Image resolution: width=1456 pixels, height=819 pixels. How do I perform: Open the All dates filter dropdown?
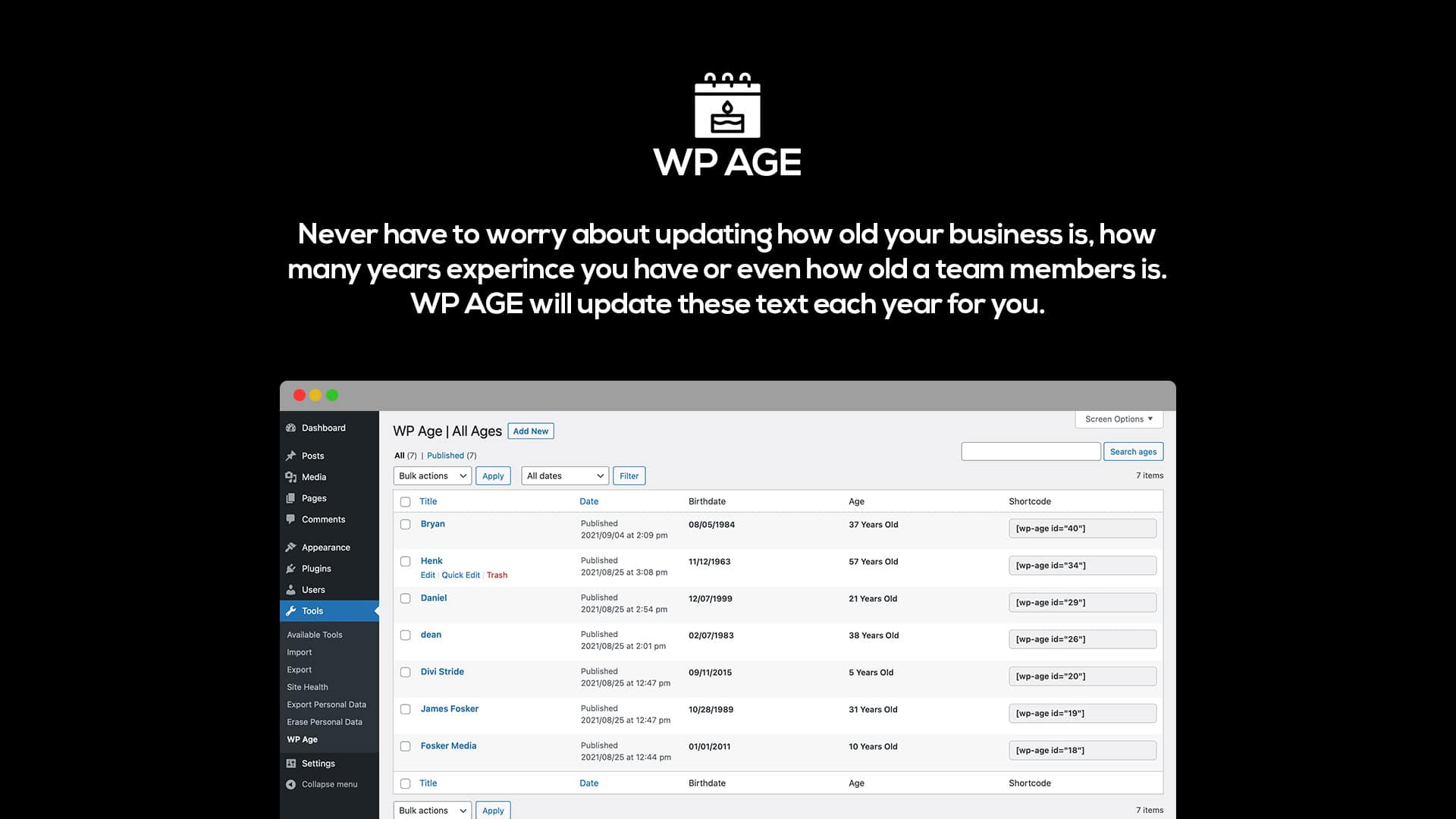565,476
